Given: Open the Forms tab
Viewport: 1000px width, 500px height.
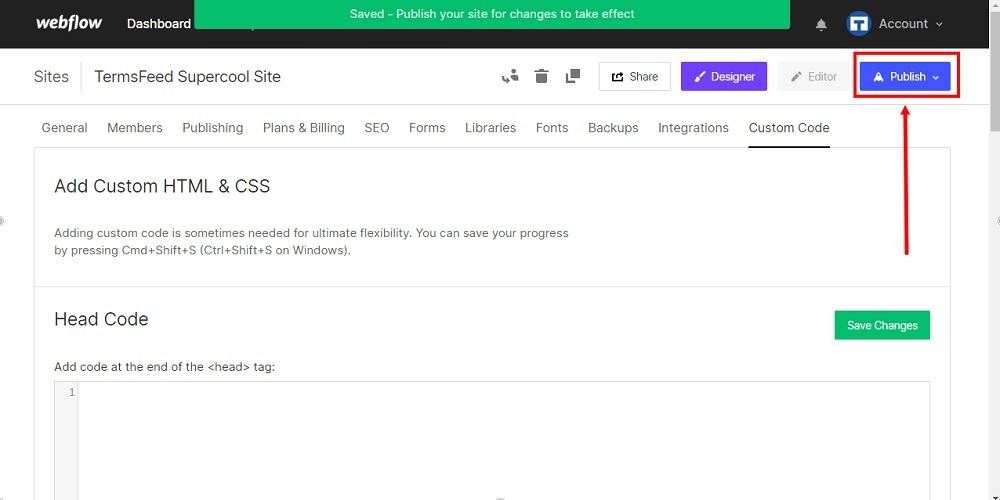Looking at the screenshot, I should pyautogui.click(x=427, y=128).
